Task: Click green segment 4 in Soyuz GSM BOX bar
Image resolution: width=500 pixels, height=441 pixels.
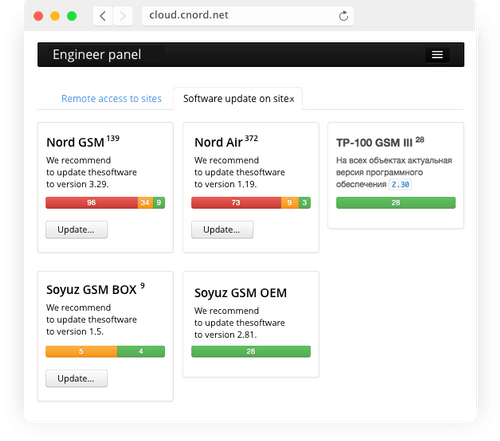Action: [x=141, y=351]
